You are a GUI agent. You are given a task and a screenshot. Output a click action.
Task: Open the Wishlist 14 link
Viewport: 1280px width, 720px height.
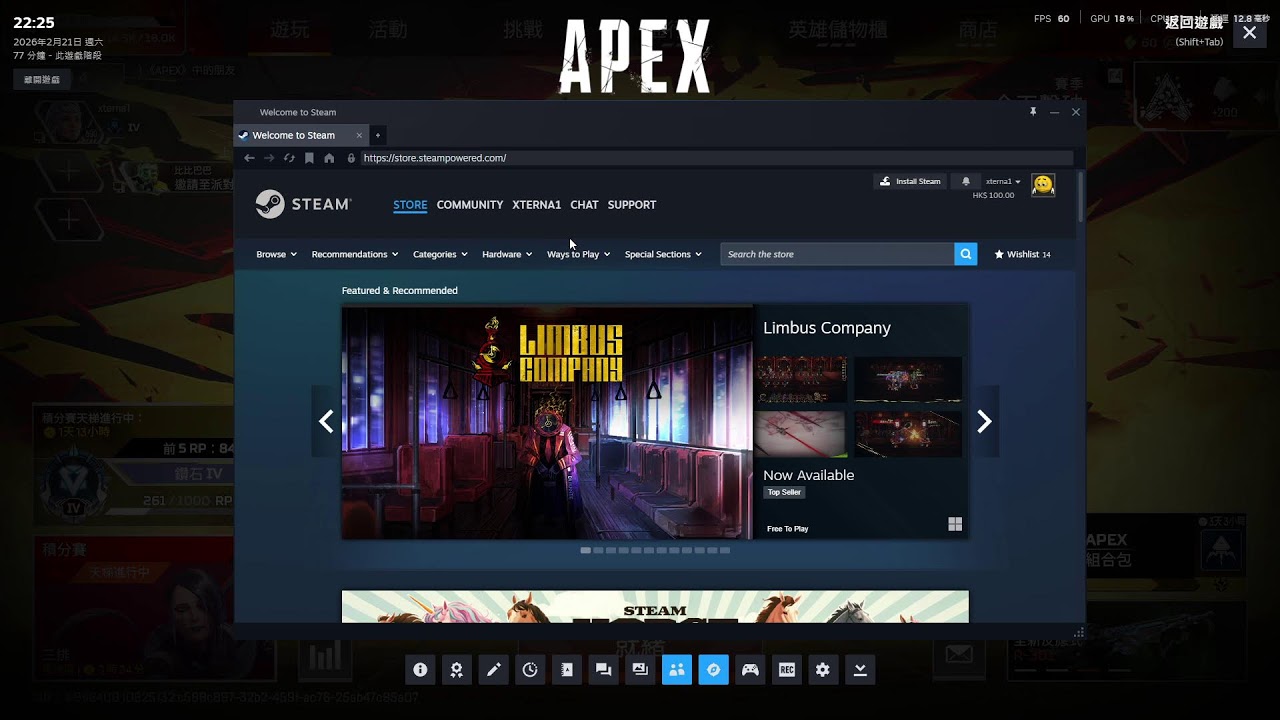pos(1022,254)
